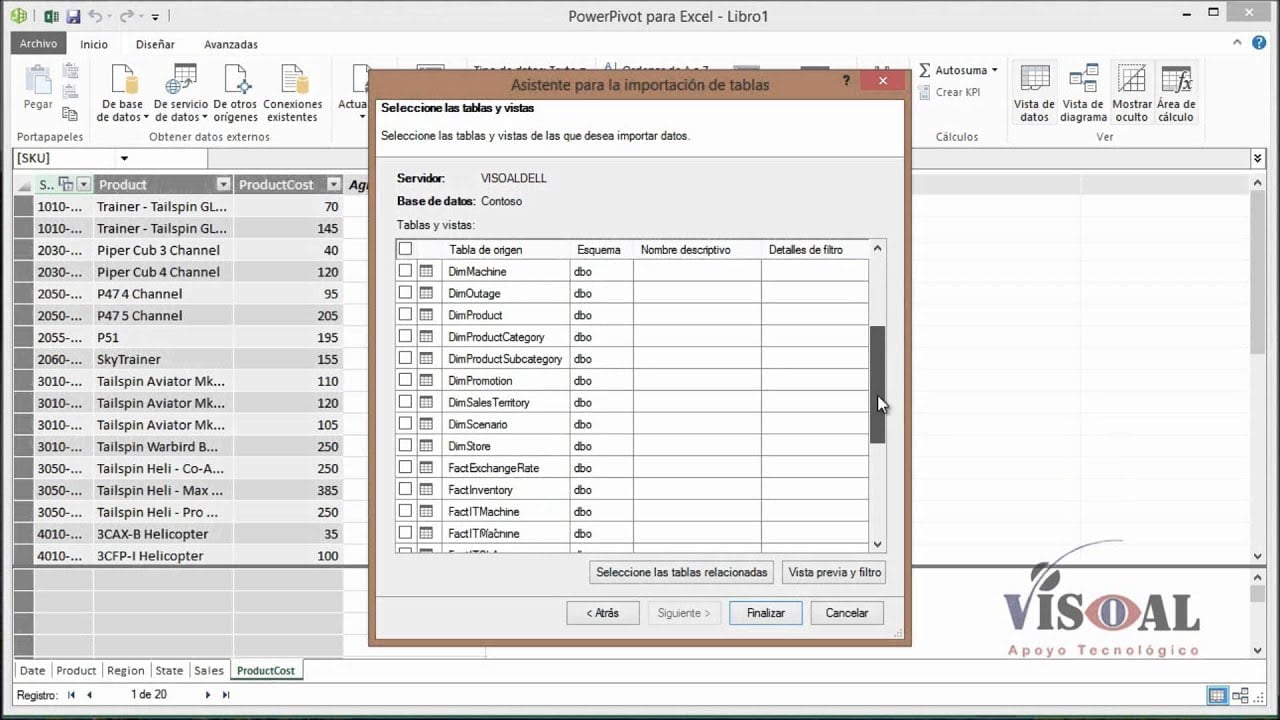Image resolution: width=1280 pixels, height=720 pixels.
Task: Check the DimOutage table checkbox
Action: click(405, 293)
